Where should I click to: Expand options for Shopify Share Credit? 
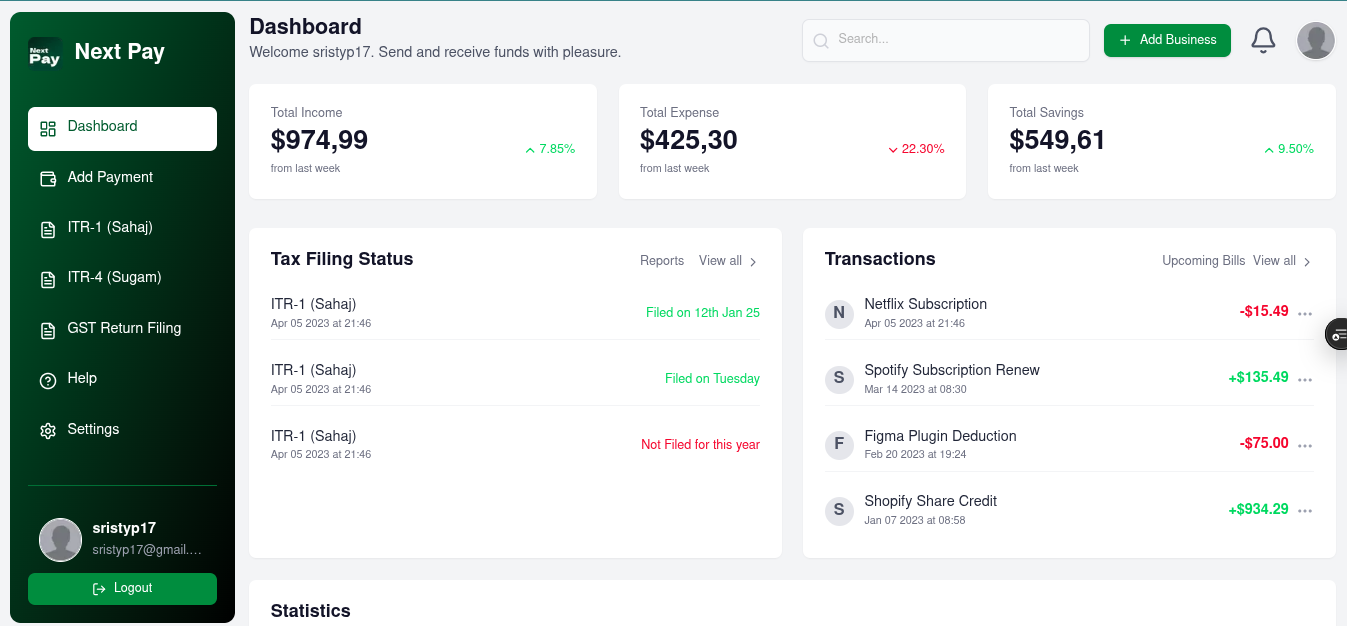point(1304,511)
